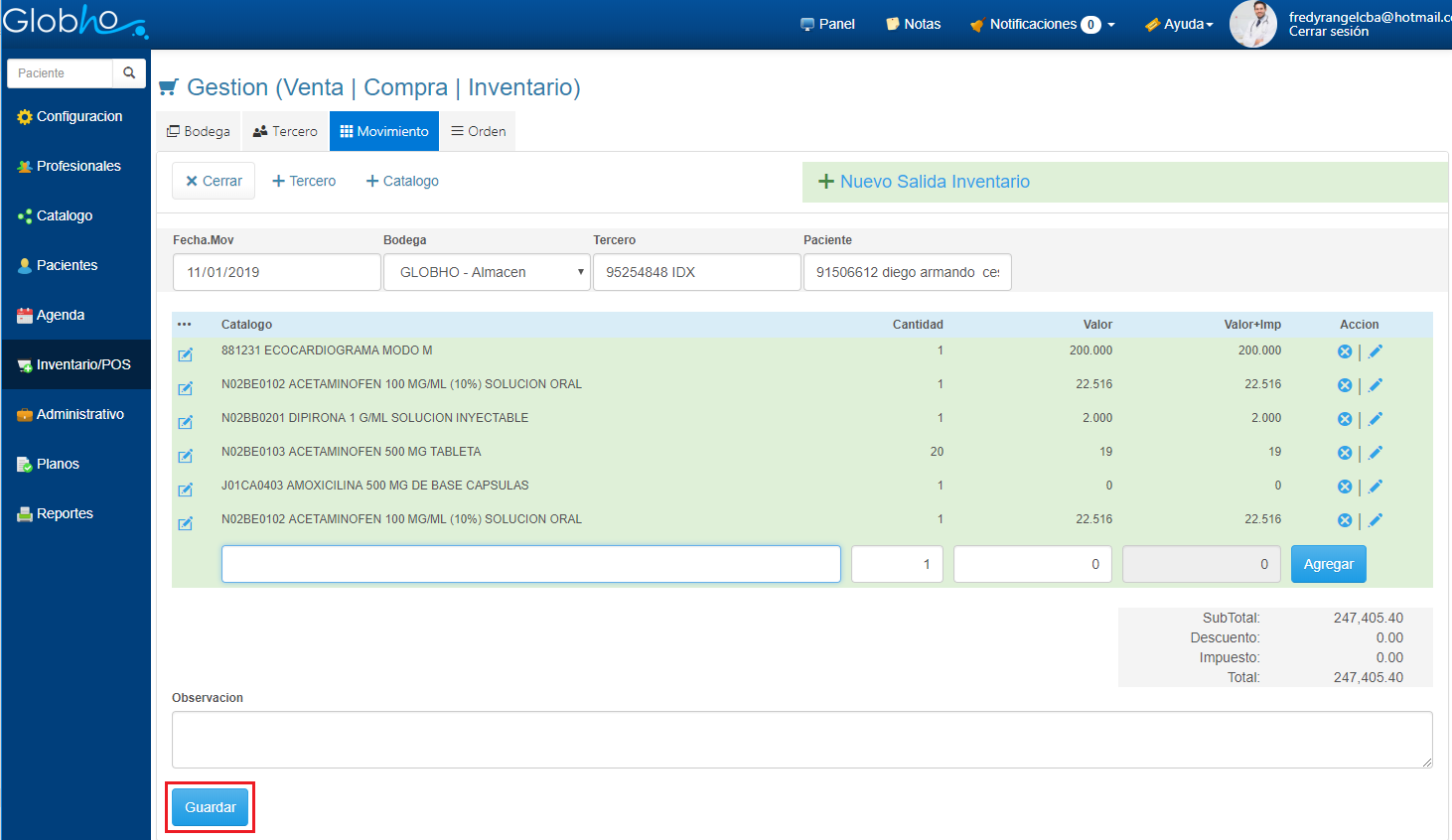1452x840 pixels.
Task: Expand the Bodega warehouse dropdown
Action: (x=487, y=272)
